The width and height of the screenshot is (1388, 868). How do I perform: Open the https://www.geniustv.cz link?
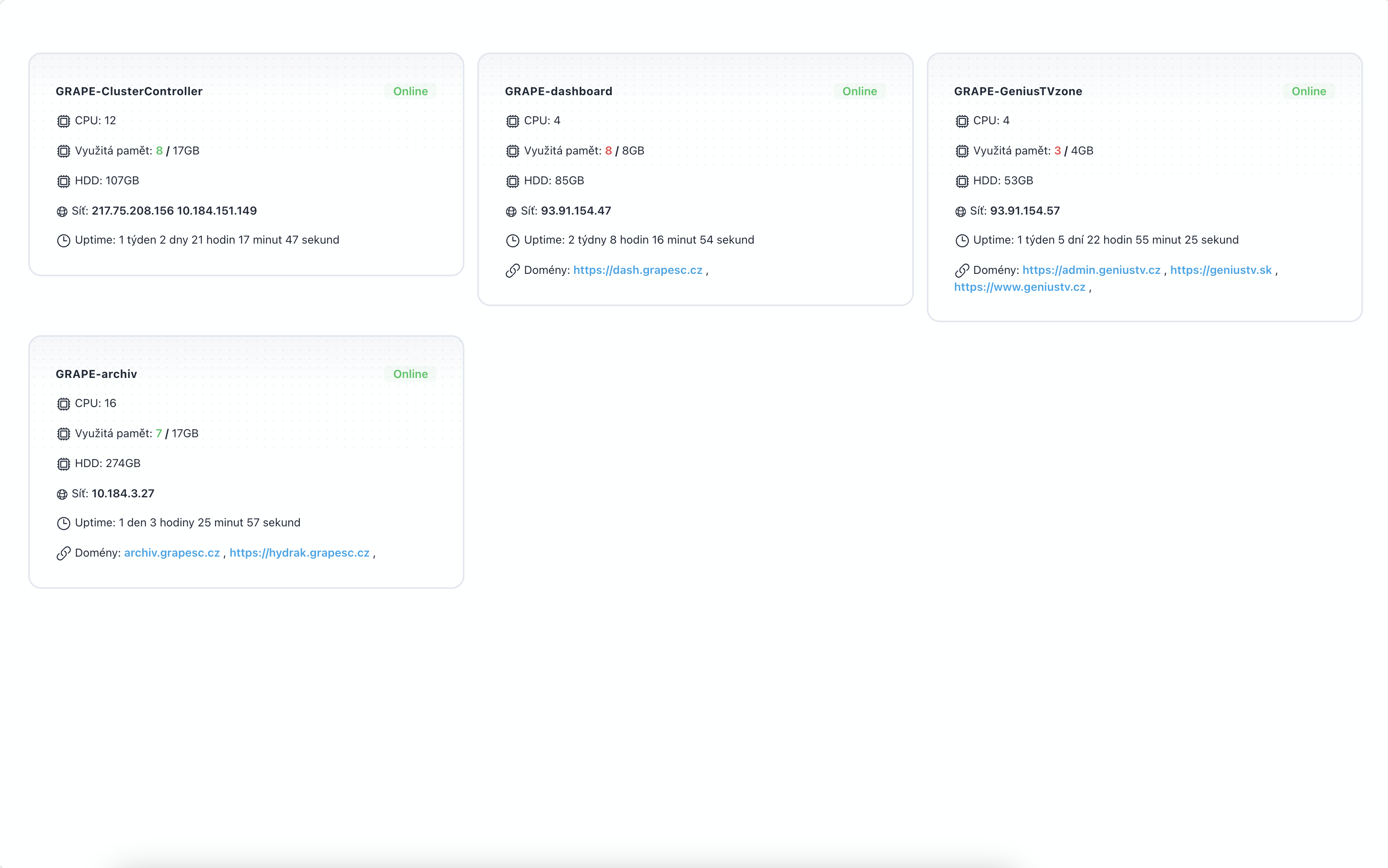(x=1019, y=287)
